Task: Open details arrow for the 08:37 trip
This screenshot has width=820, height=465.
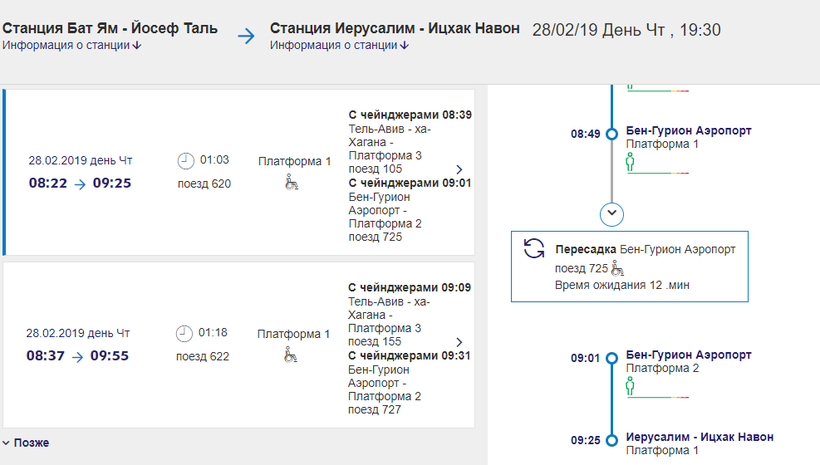Action: [458, 342]
